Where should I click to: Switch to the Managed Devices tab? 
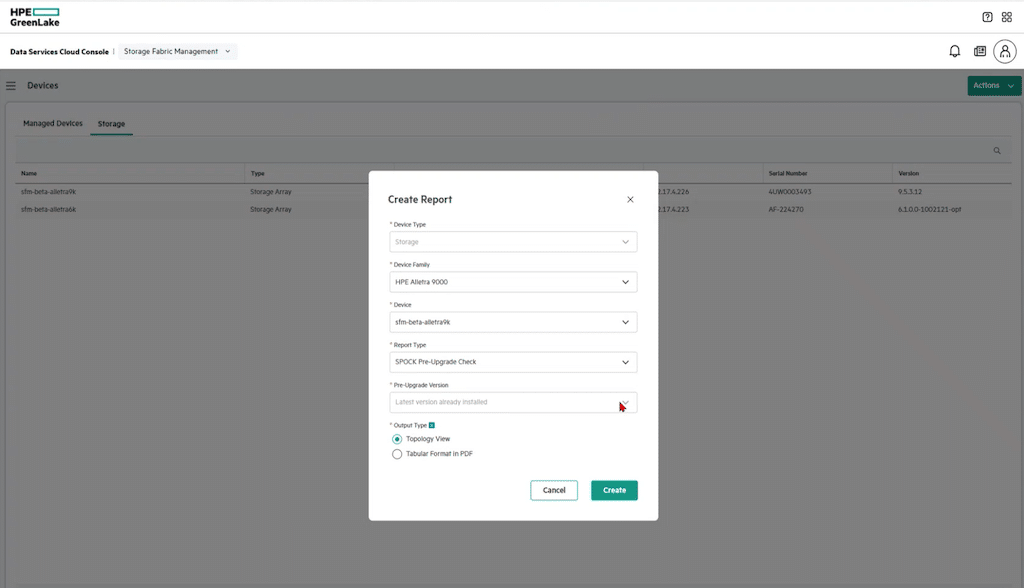(53, 123)
